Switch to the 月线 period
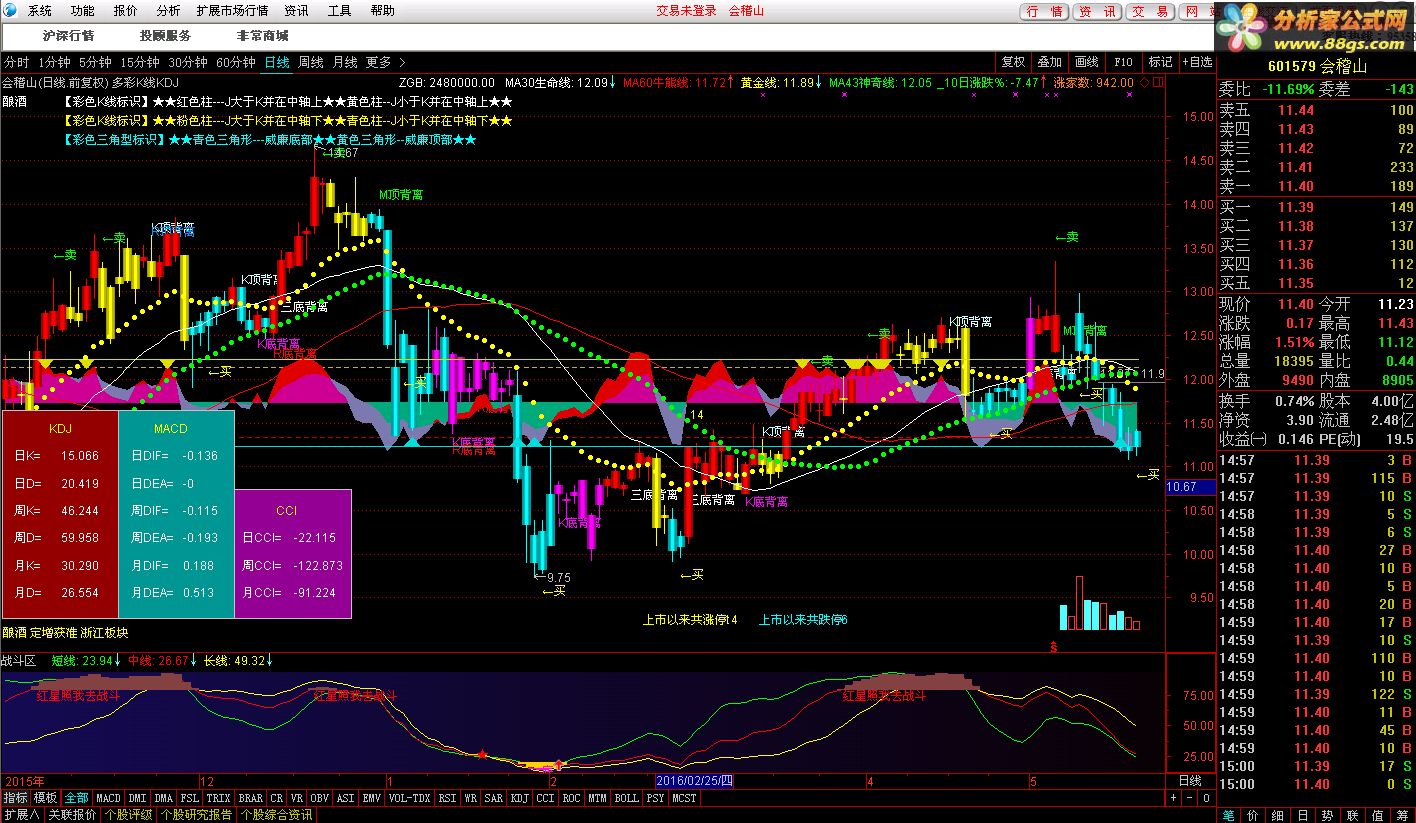Image resolution: width=1416 pixels, height=823 pixels. 345,62
